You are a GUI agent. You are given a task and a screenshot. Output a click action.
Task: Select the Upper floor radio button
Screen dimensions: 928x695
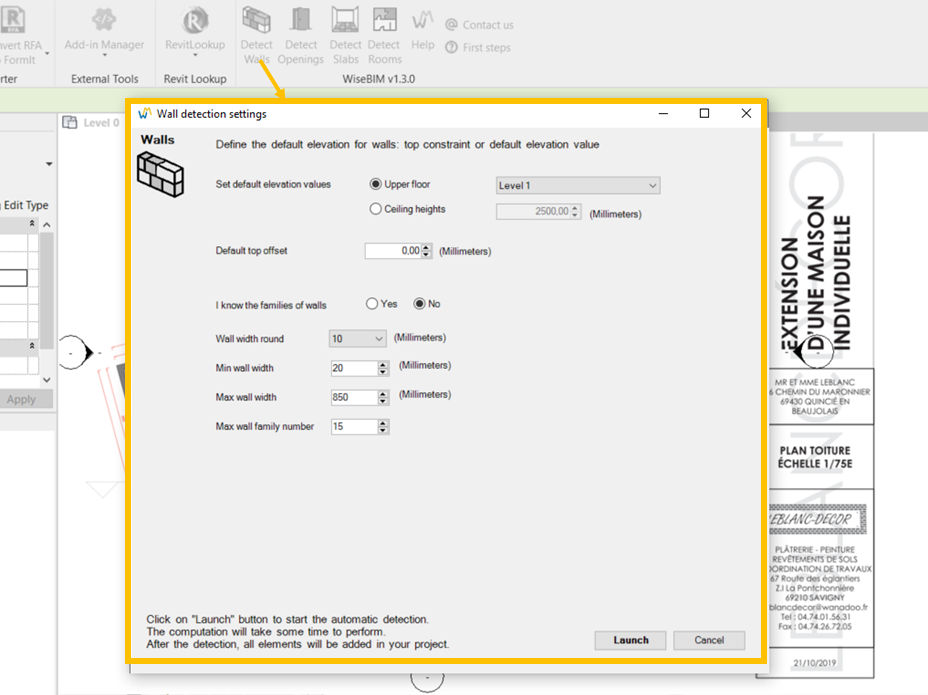pyautogui.click(x=375, y=184)
